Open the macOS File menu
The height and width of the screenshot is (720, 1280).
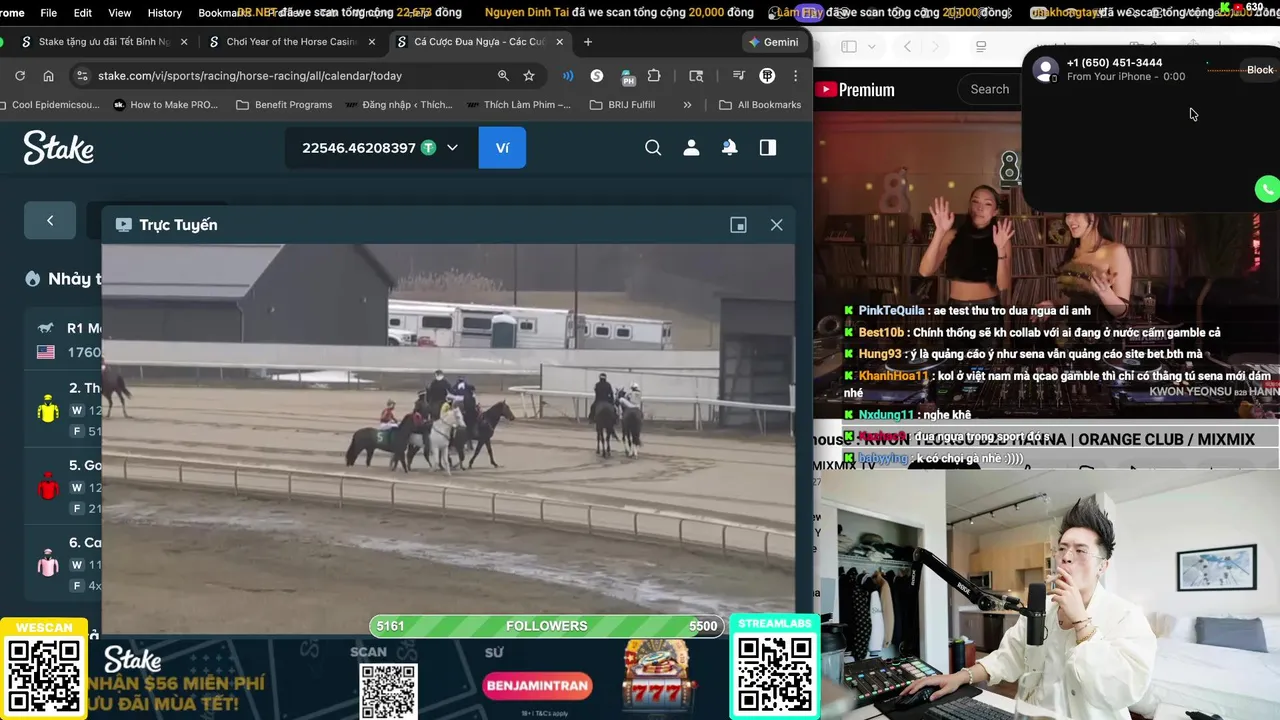pyautogui.click(x=48, y=13)
